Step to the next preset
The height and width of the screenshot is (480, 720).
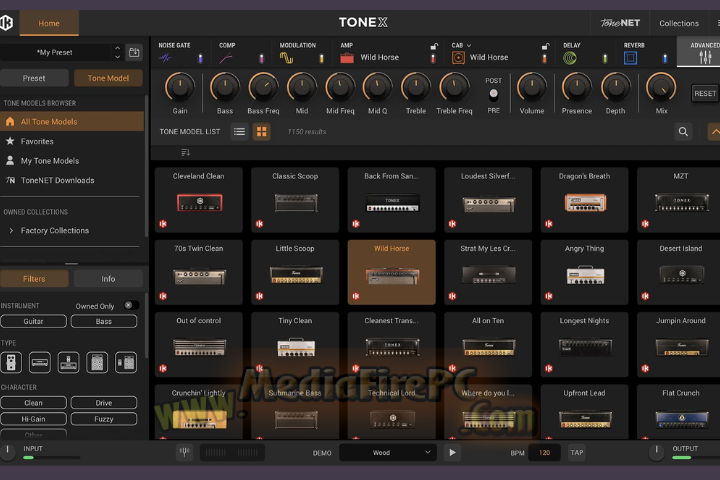[118, 57]
